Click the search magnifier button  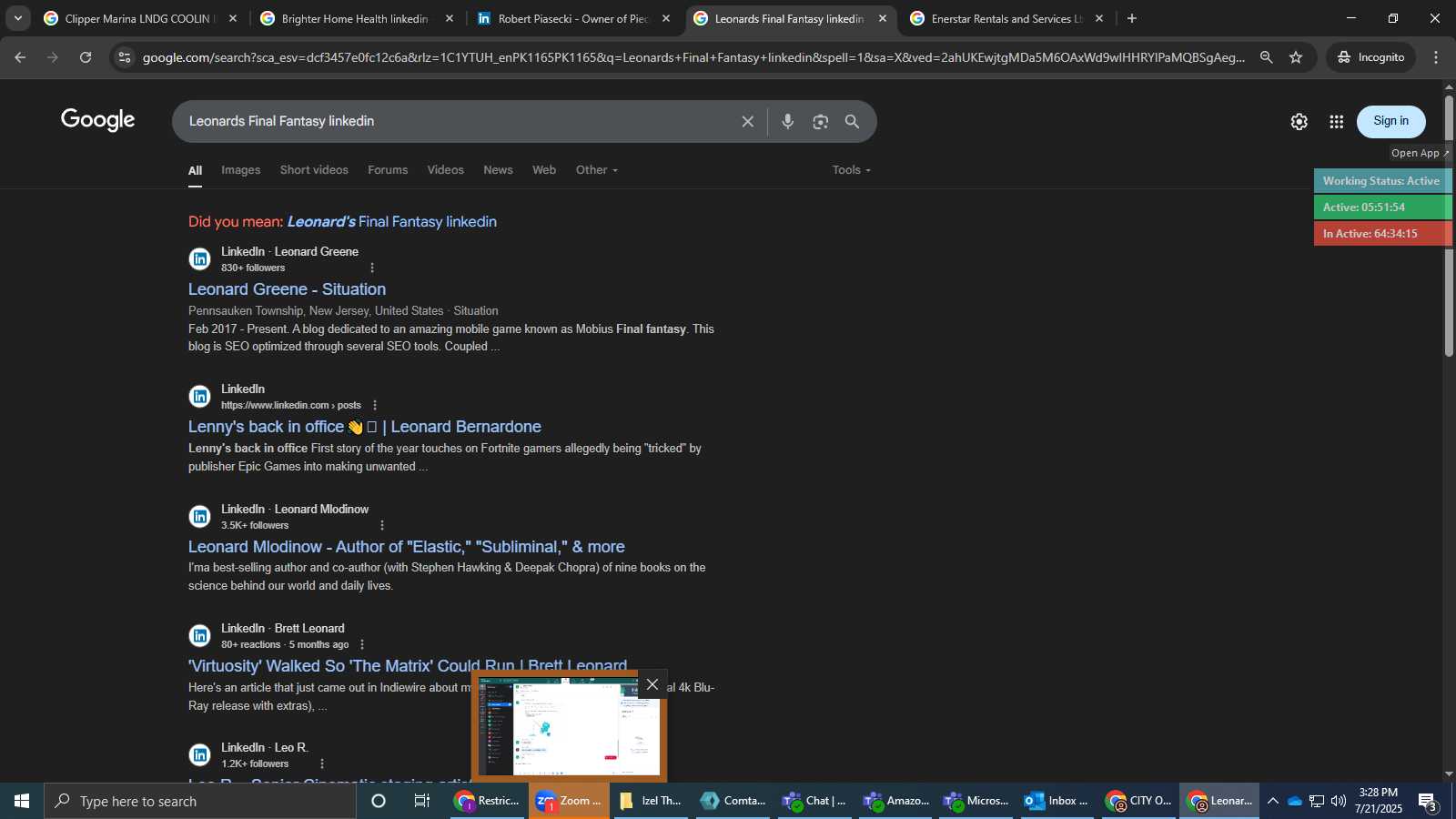click(x=852, y=121)
